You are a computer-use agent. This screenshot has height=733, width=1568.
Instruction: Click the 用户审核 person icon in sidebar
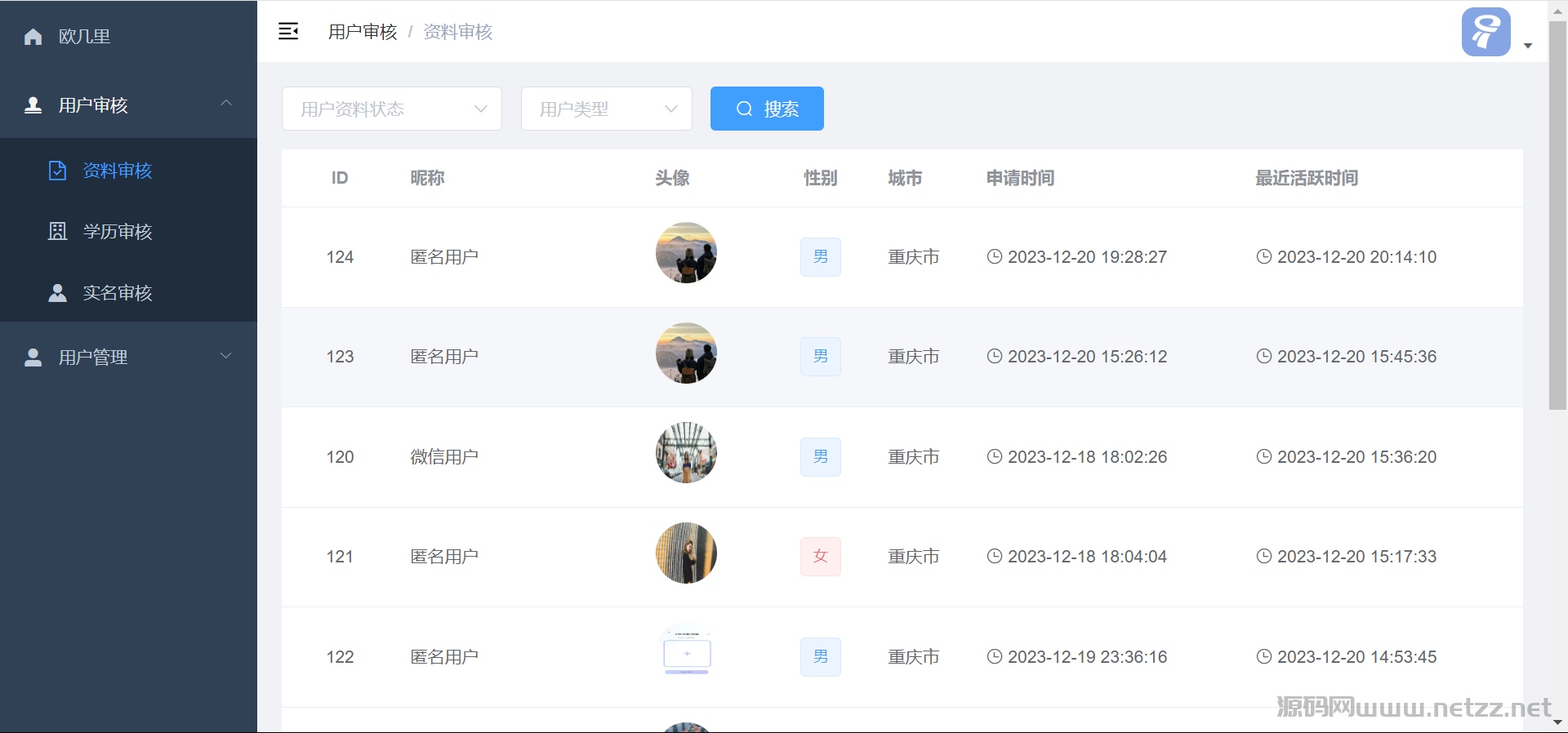33,105
